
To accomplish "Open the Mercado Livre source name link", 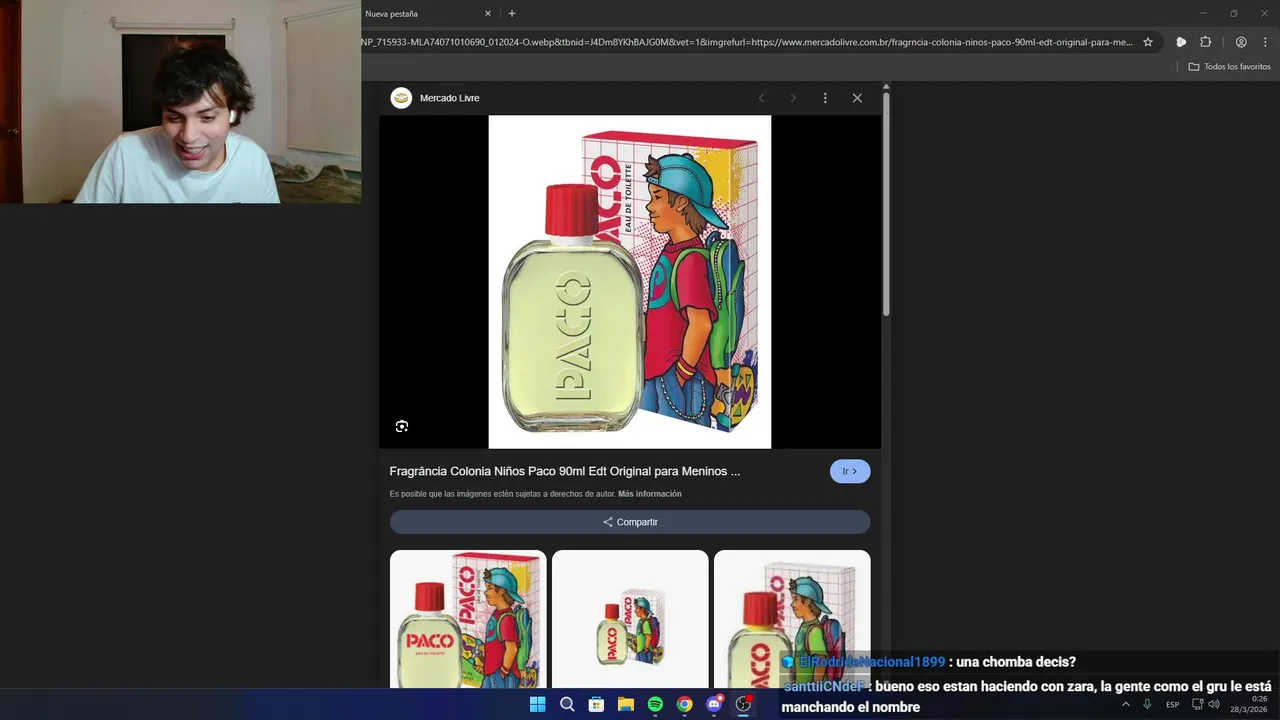I will pyautogui.click(x=449, y=98).
